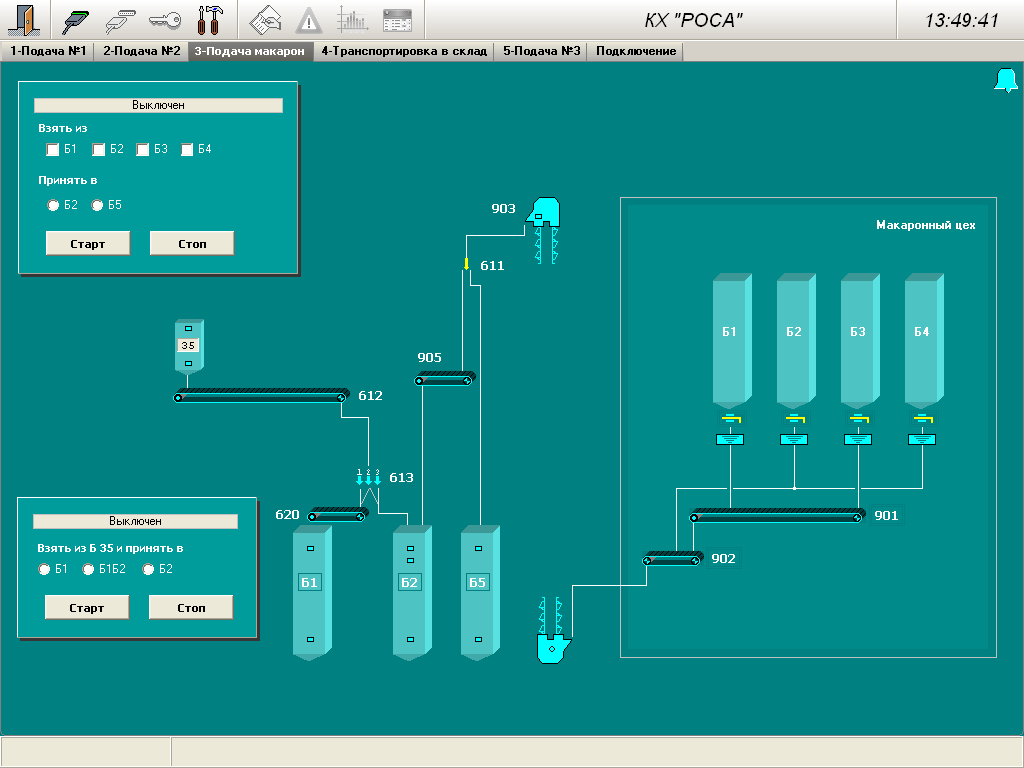
Task: Choose the Б1Б2 radio option
Action: point(89,570)
